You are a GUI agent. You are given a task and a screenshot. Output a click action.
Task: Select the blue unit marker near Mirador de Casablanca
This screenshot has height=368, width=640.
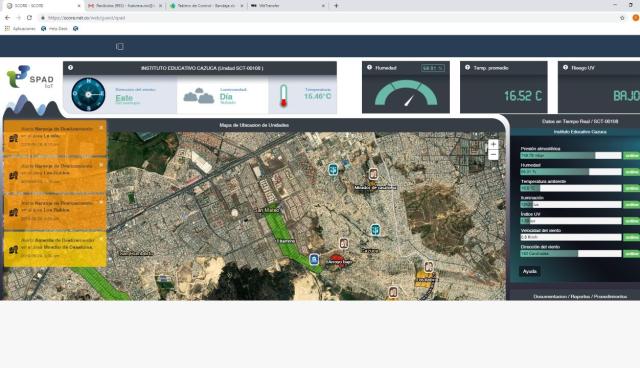(x=333, y=169)
